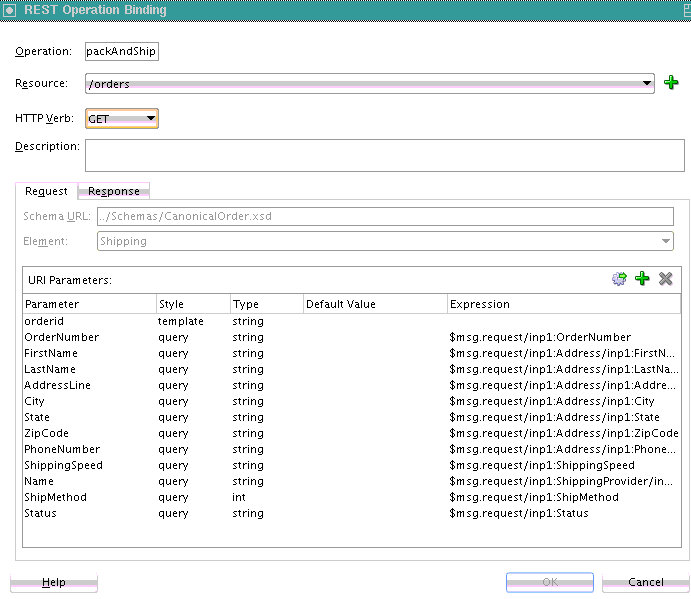This screenshot has height=599, width=691.
Task: Click the Expression column header
Action: pyautogui.click(x=564, y=304)
